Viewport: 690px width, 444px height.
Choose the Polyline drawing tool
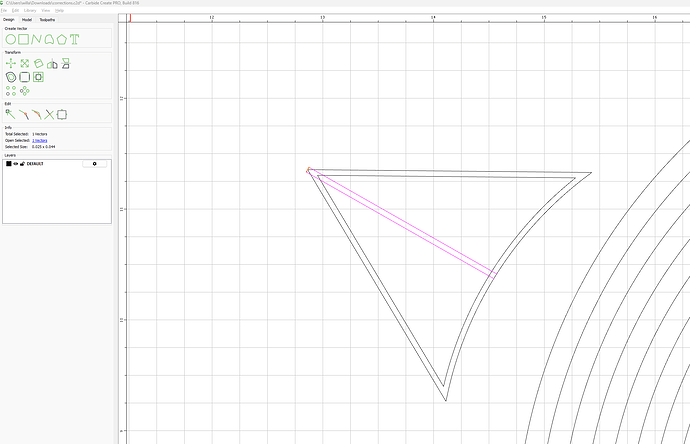tap(37, 39)
